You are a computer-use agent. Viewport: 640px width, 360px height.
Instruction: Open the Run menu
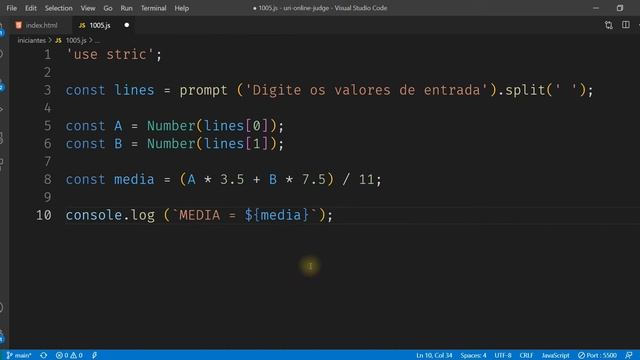coord(127,8)
